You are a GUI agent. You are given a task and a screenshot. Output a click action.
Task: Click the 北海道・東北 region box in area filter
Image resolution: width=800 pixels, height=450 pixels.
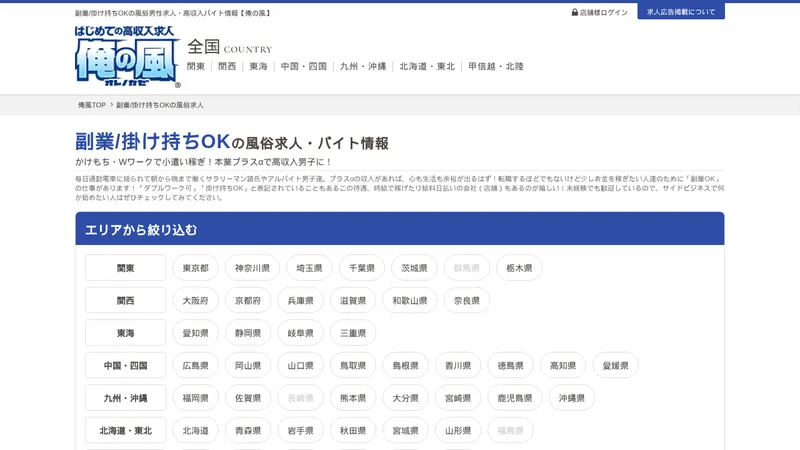[x=126, y=431]
